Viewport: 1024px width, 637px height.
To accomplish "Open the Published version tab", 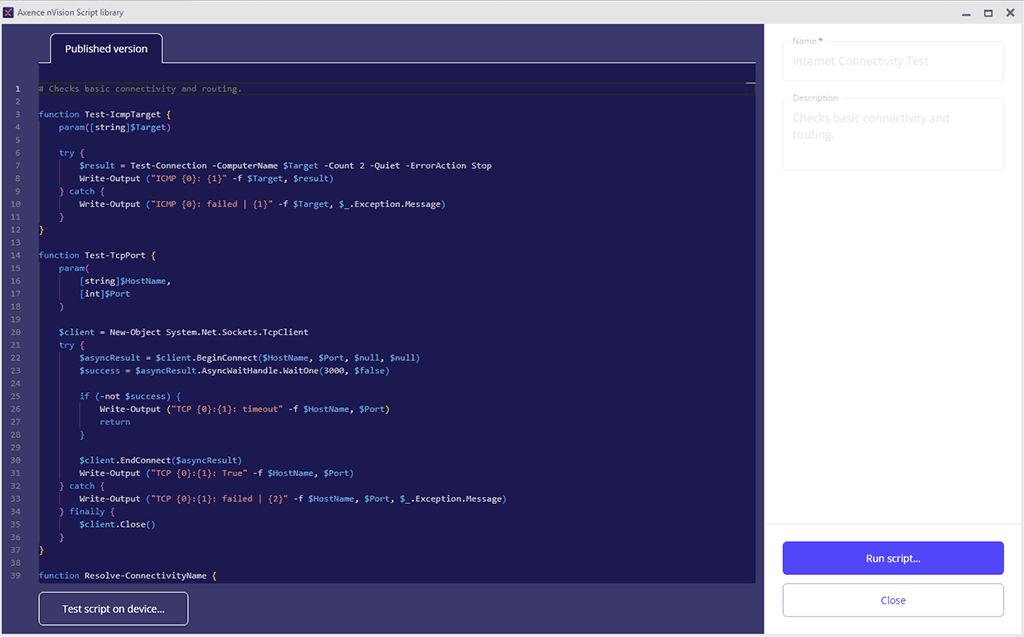I will [x=106, y=48].
